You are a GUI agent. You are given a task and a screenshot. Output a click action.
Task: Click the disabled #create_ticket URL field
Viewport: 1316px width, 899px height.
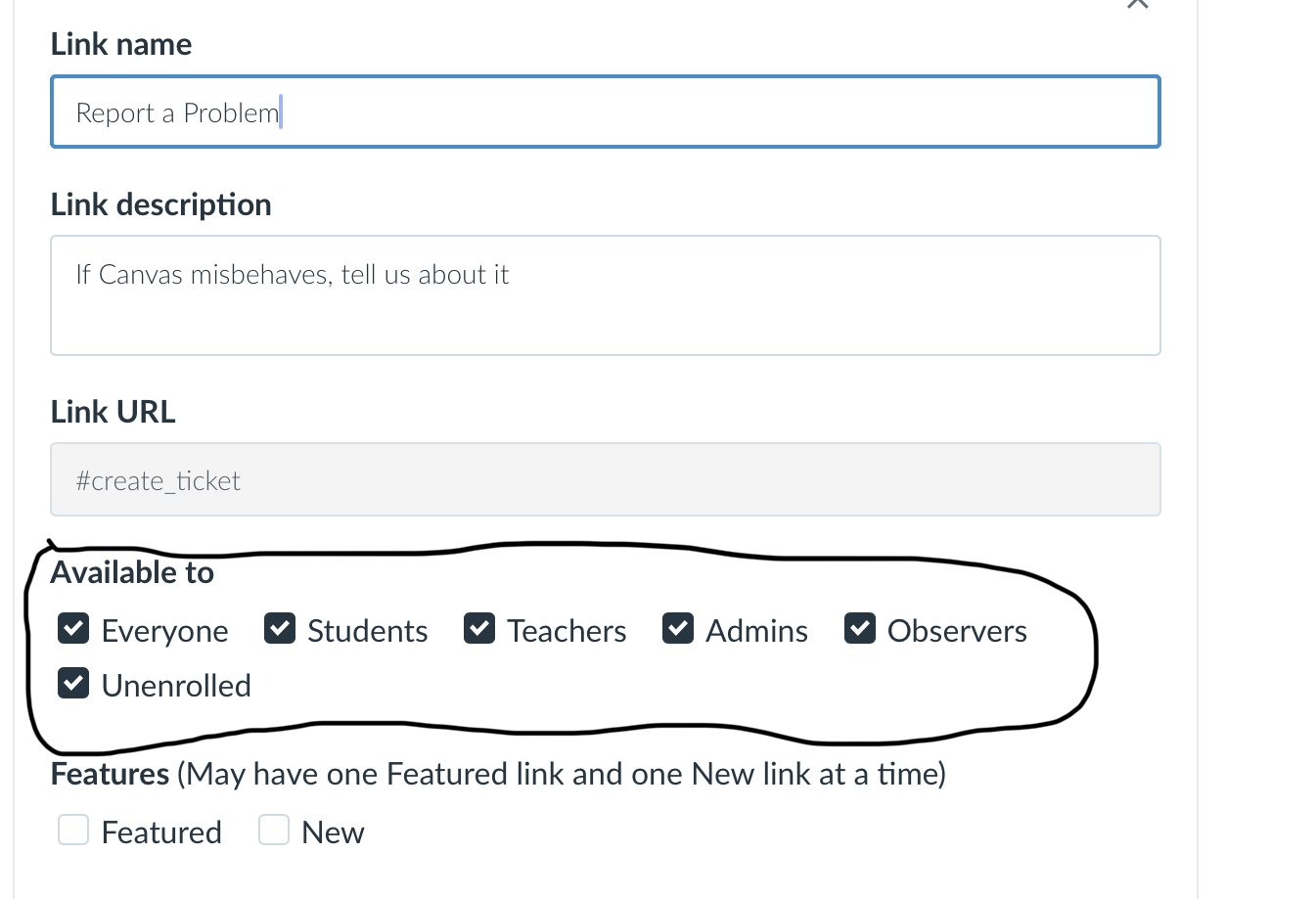tap(605, 479)
